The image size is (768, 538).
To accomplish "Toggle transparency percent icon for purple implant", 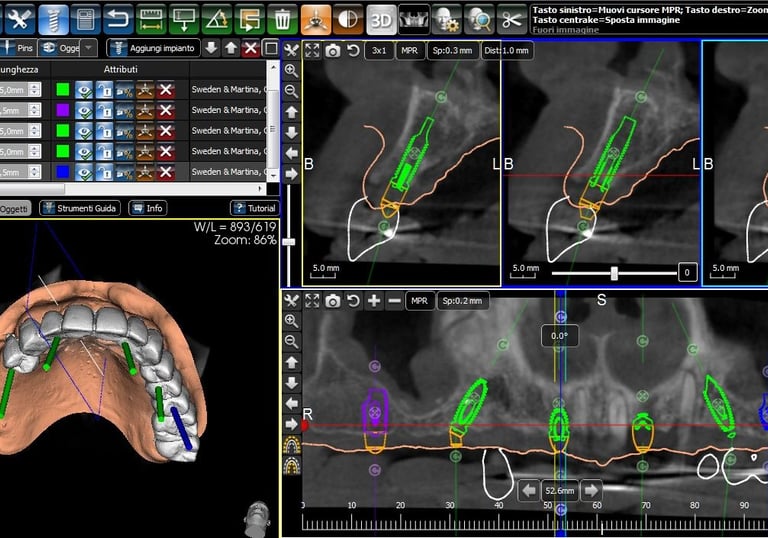I will (x=124, y=111).
